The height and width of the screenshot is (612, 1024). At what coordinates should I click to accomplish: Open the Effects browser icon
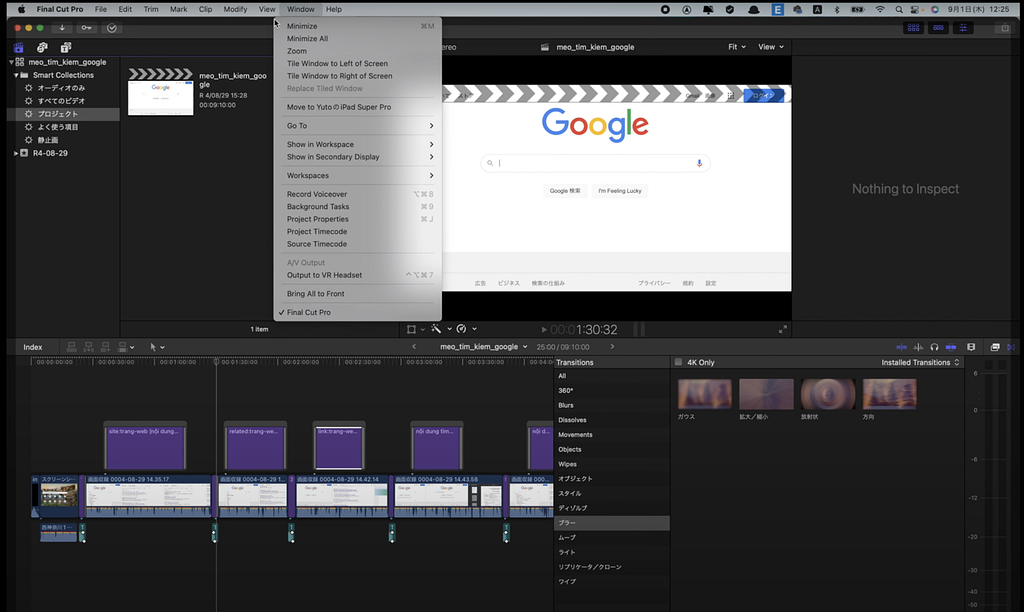pos(995,347)
